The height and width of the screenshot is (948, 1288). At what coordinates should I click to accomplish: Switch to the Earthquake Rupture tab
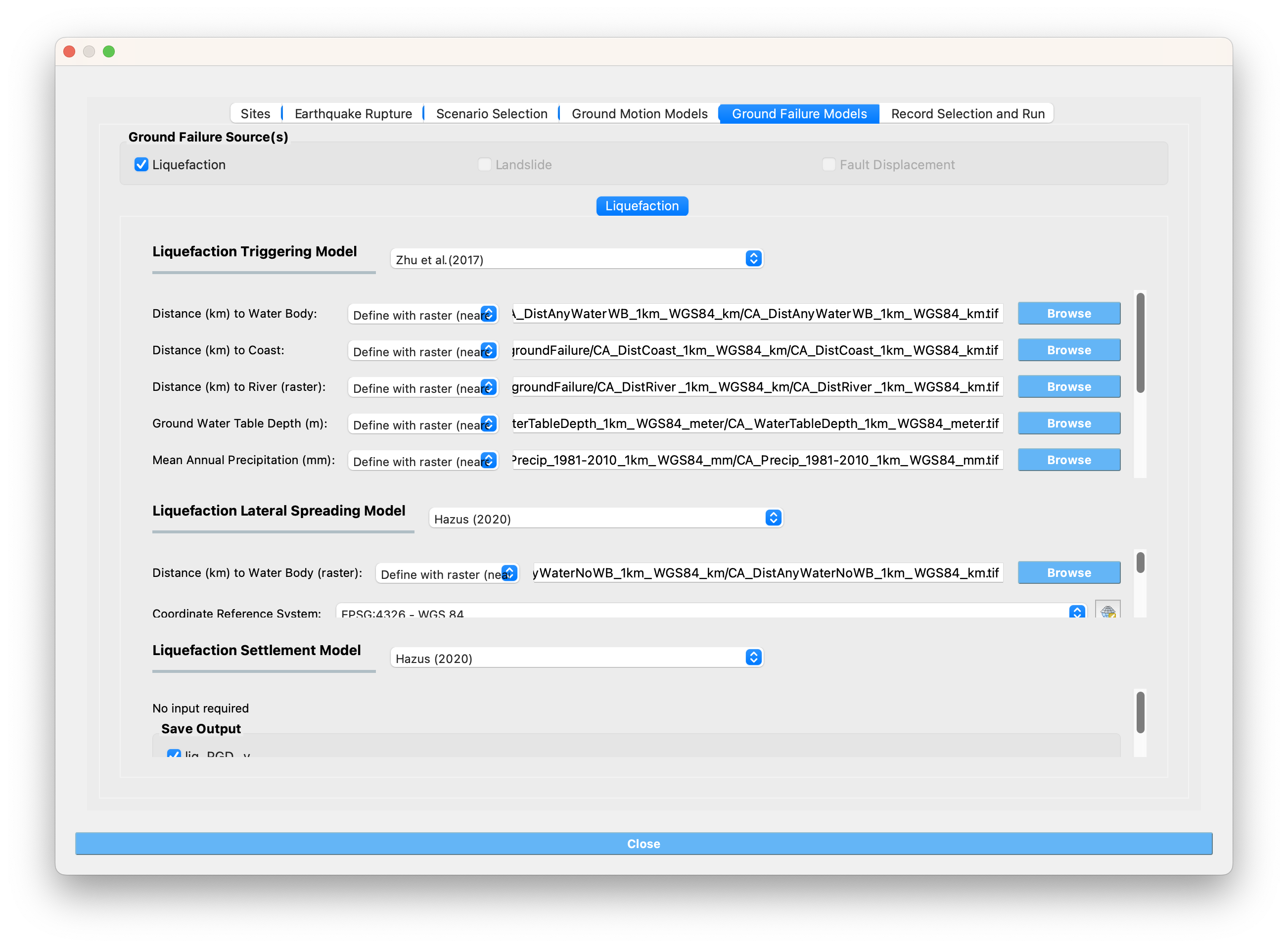click(353, 114)
